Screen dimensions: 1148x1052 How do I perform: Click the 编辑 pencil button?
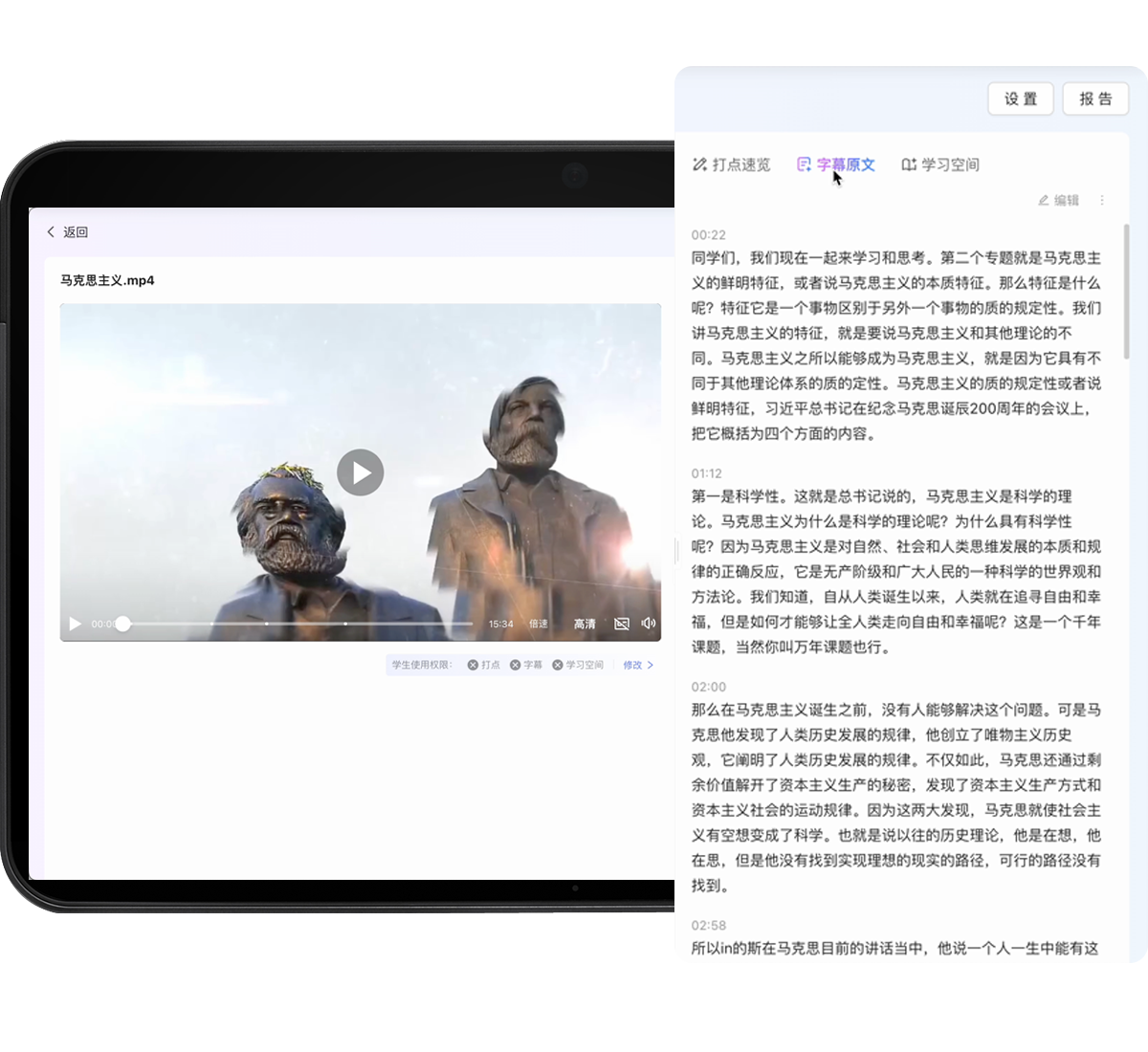pos(1059,200)
